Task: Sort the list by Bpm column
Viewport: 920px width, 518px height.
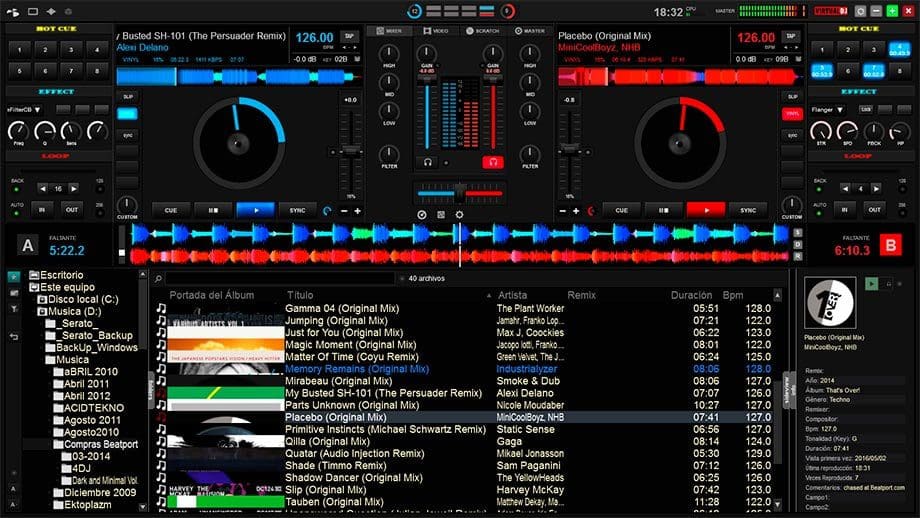Action: (733, 296)
